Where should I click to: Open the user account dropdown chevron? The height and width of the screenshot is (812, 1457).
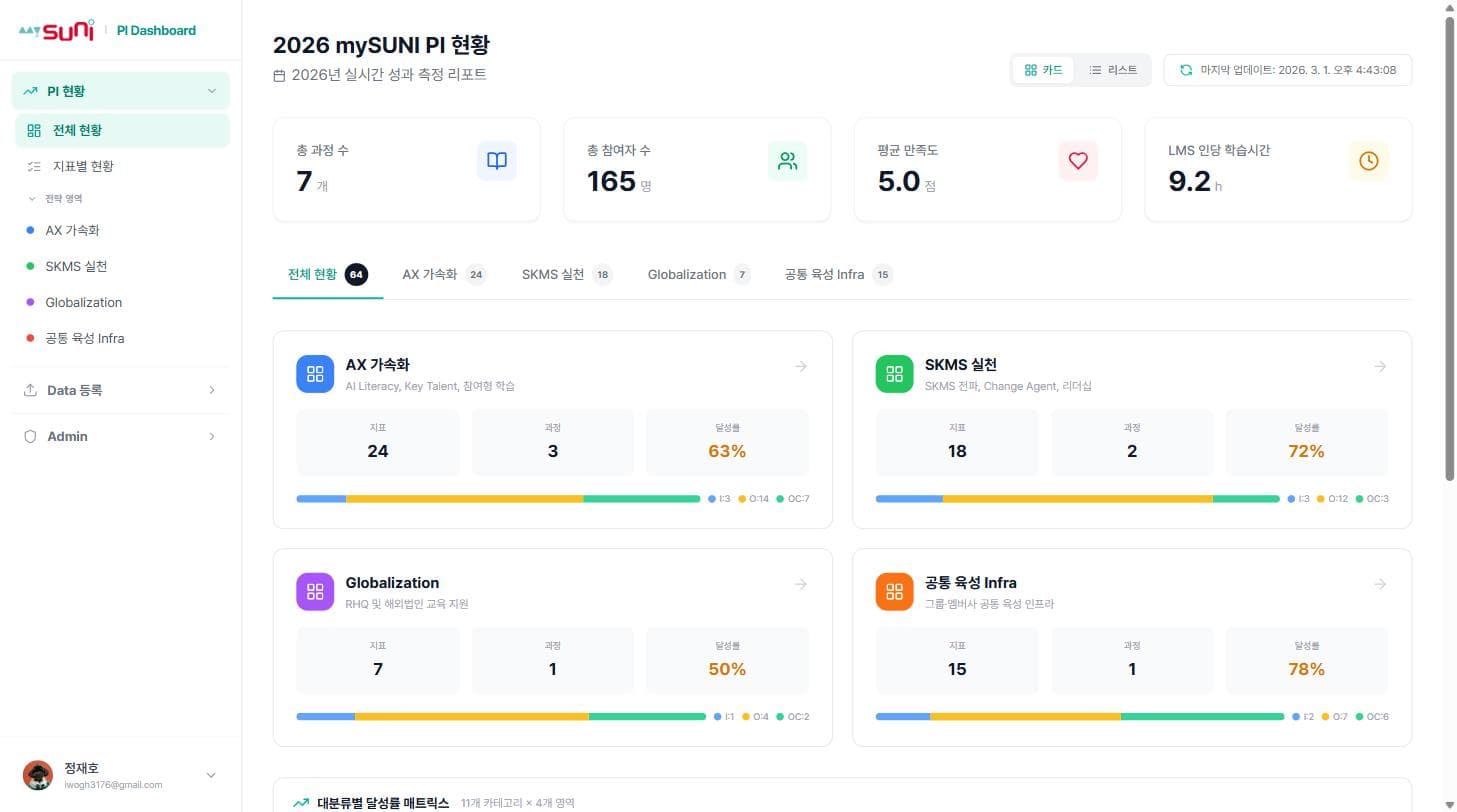click(x=211, y=775)
